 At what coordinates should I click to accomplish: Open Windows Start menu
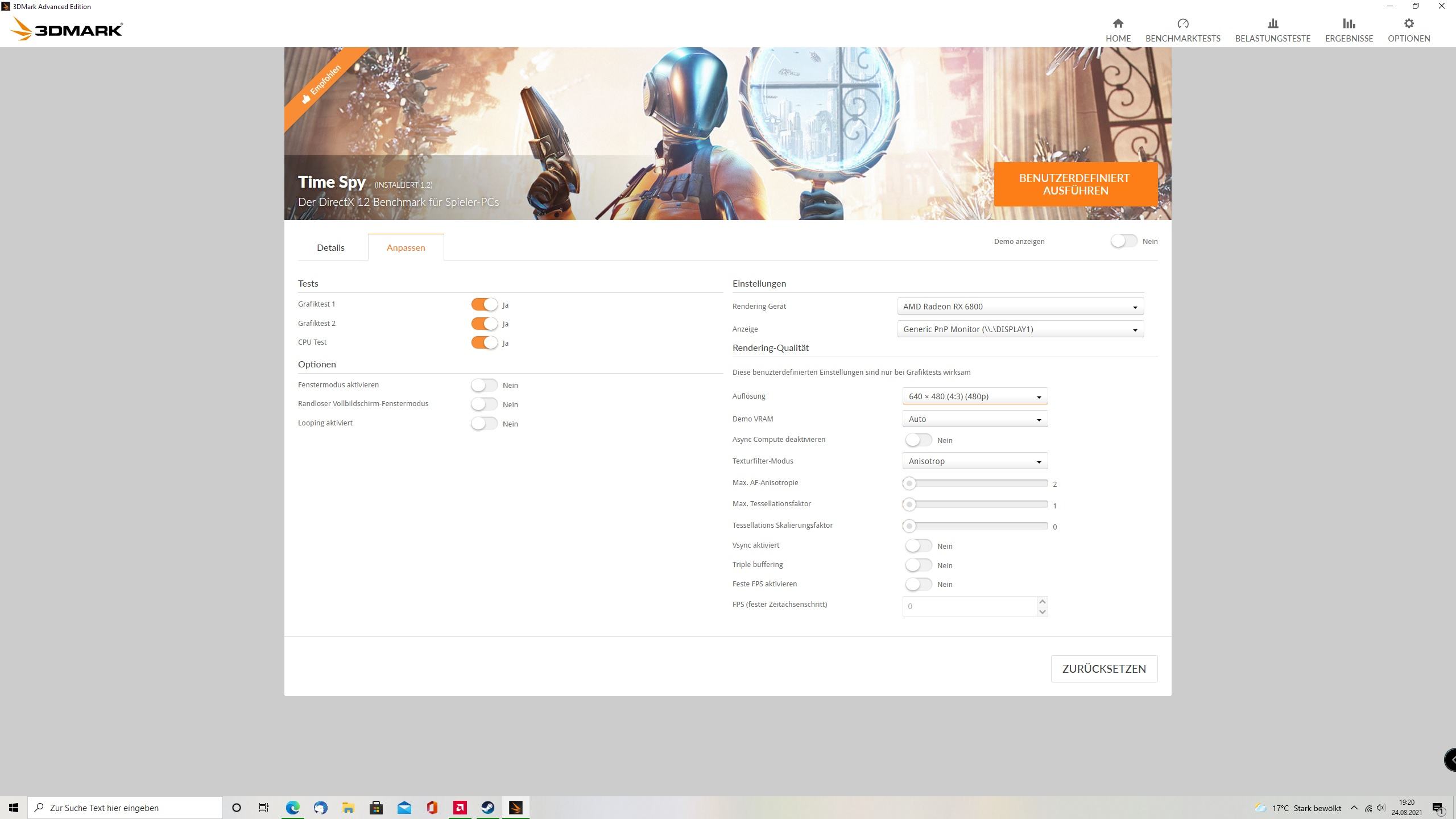[x=14, y=808]
